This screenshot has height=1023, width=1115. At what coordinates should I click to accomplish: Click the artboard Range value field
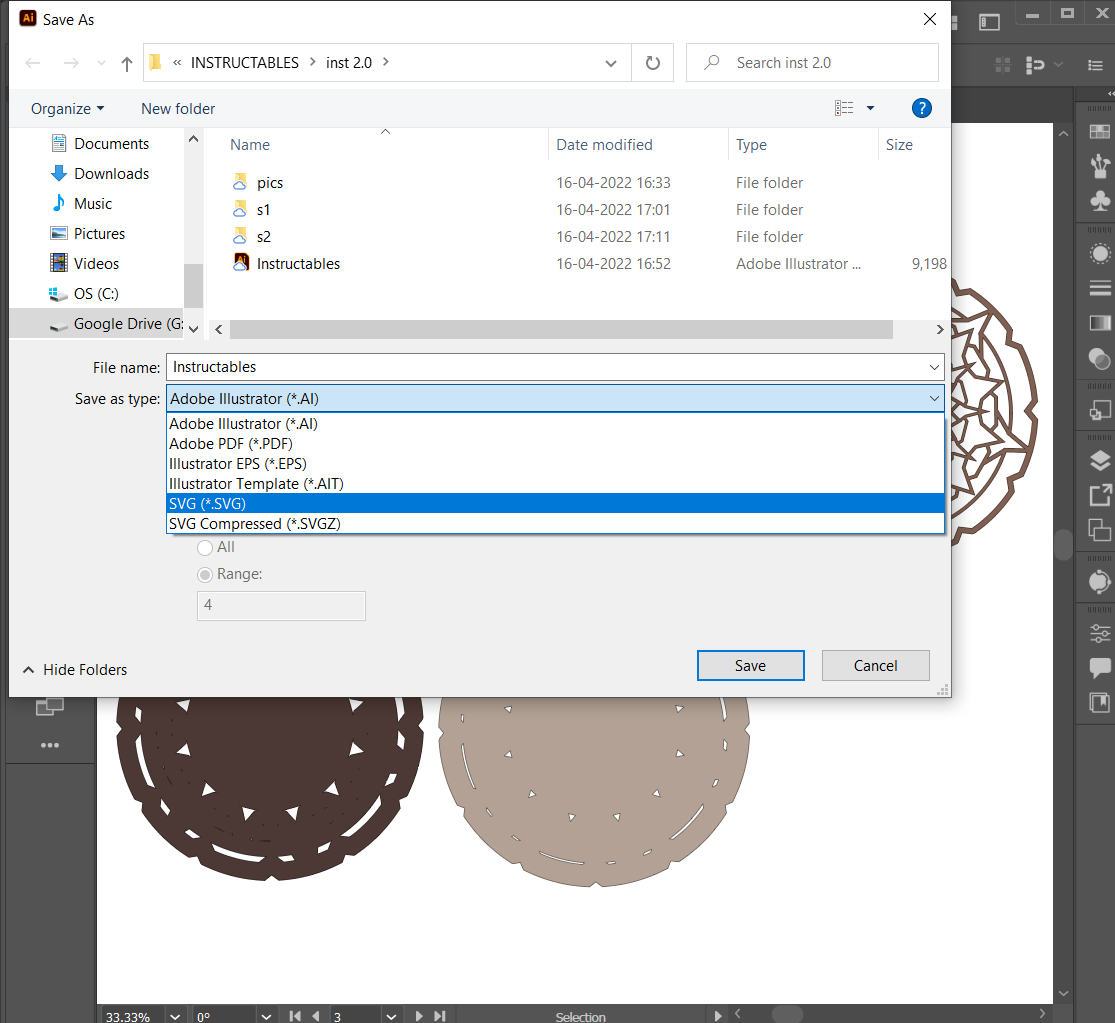[x=281, y=606]
